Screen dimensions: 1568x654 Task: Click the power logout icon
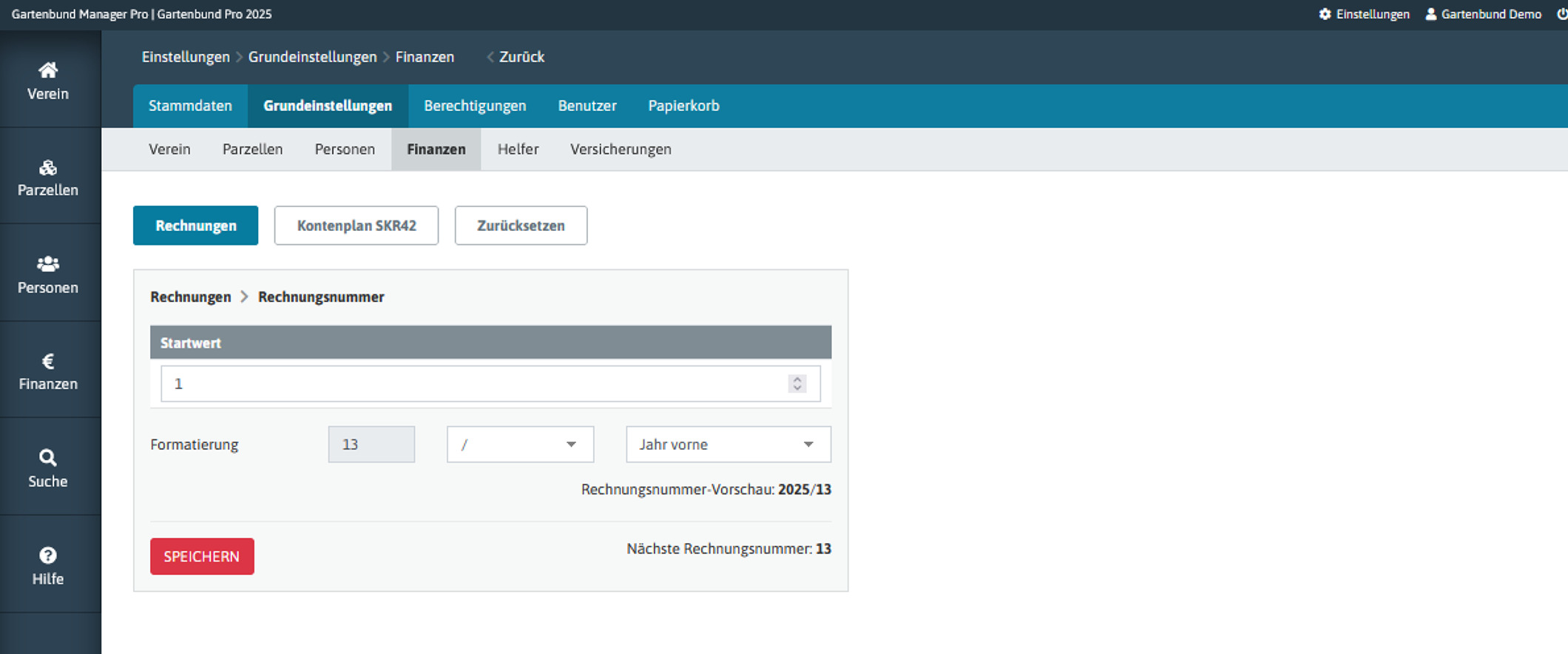[1561, 14]
